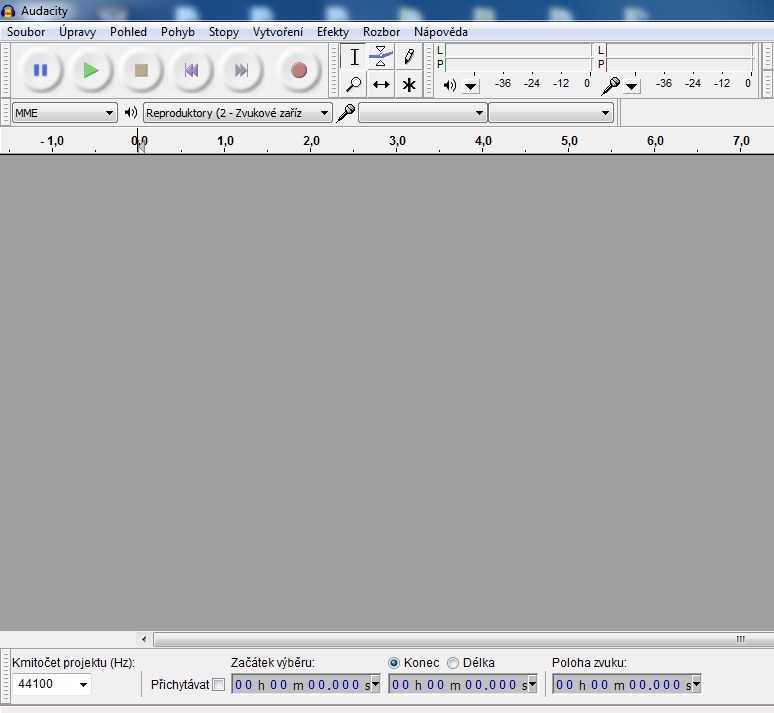
Task: Start recording with the red Record button
Action: [299, 70]
